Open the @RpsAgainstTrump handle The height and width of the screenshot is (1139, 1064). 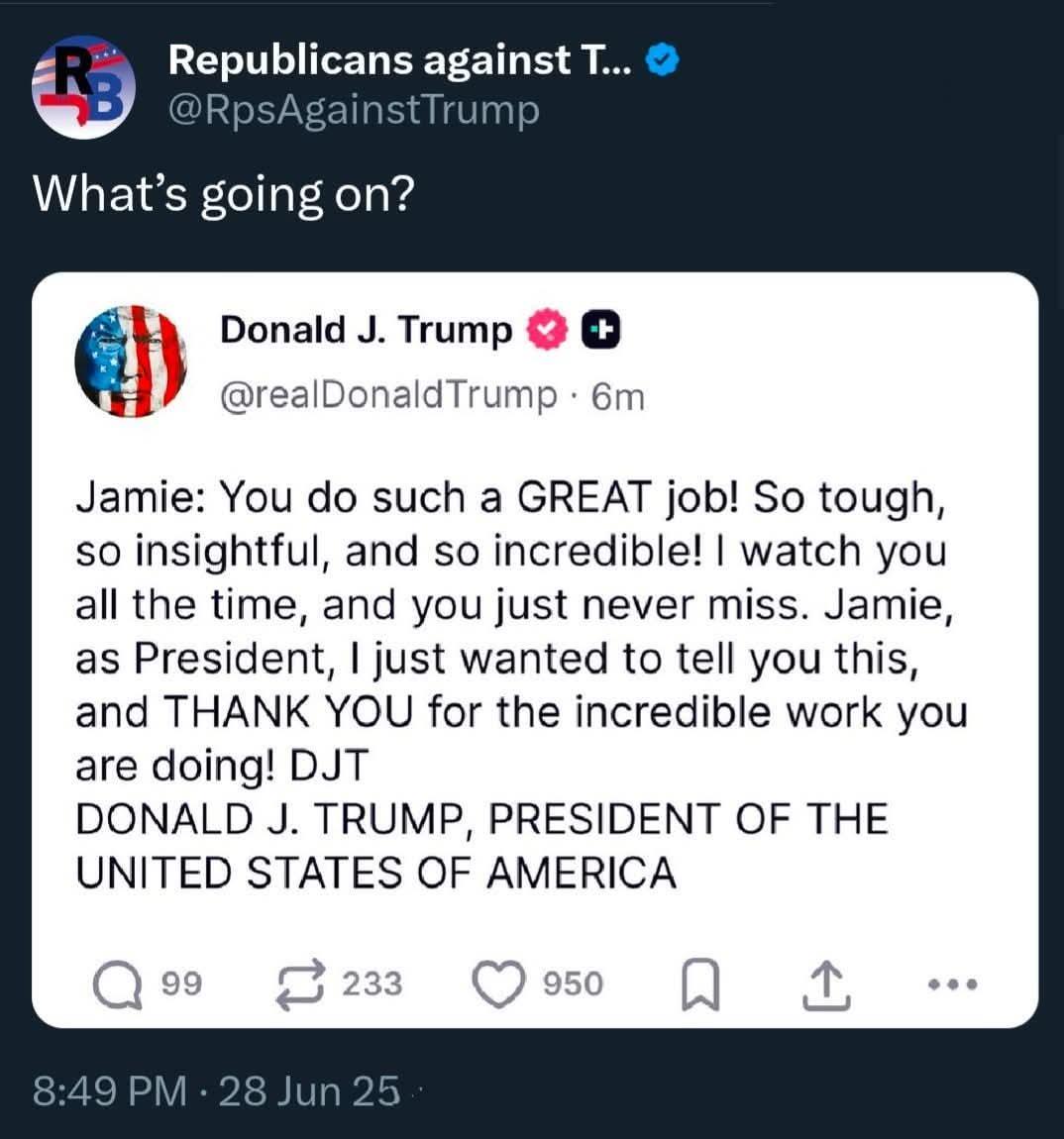(354, 111)
